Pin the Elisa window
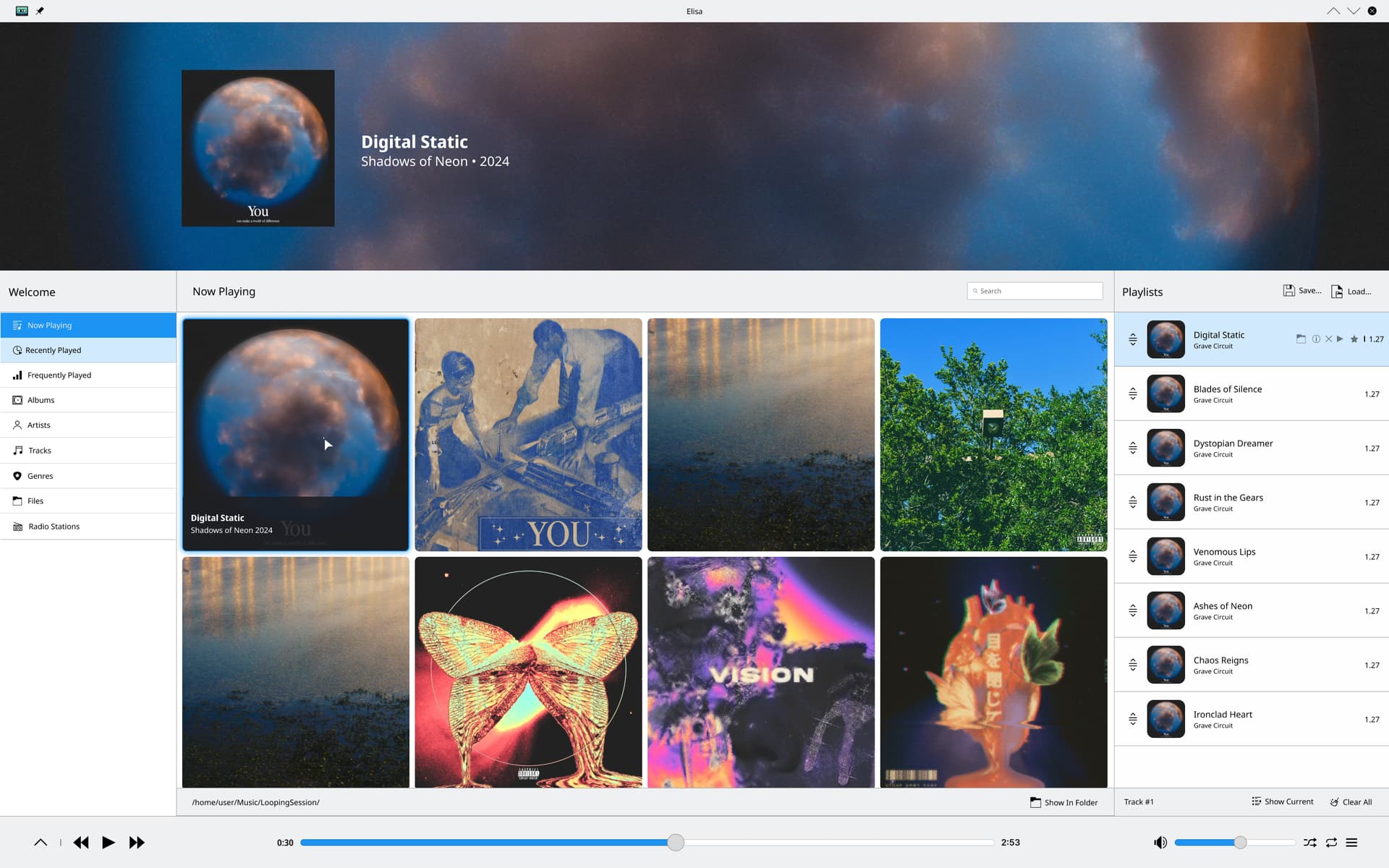 coord(40,11)
